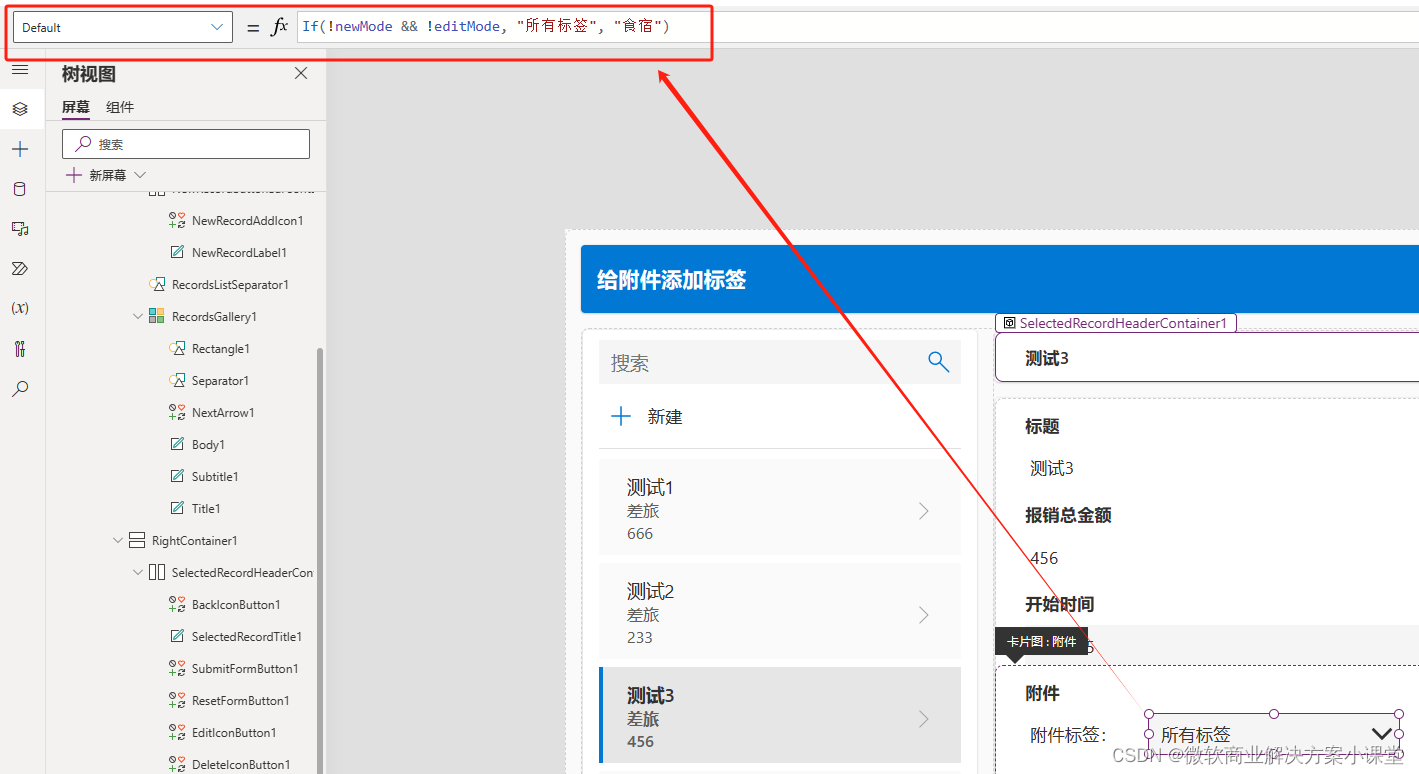The height and width of the screenshot is (774, 1419).
Task: Switch to the 组件 tab
Action: 120,107
